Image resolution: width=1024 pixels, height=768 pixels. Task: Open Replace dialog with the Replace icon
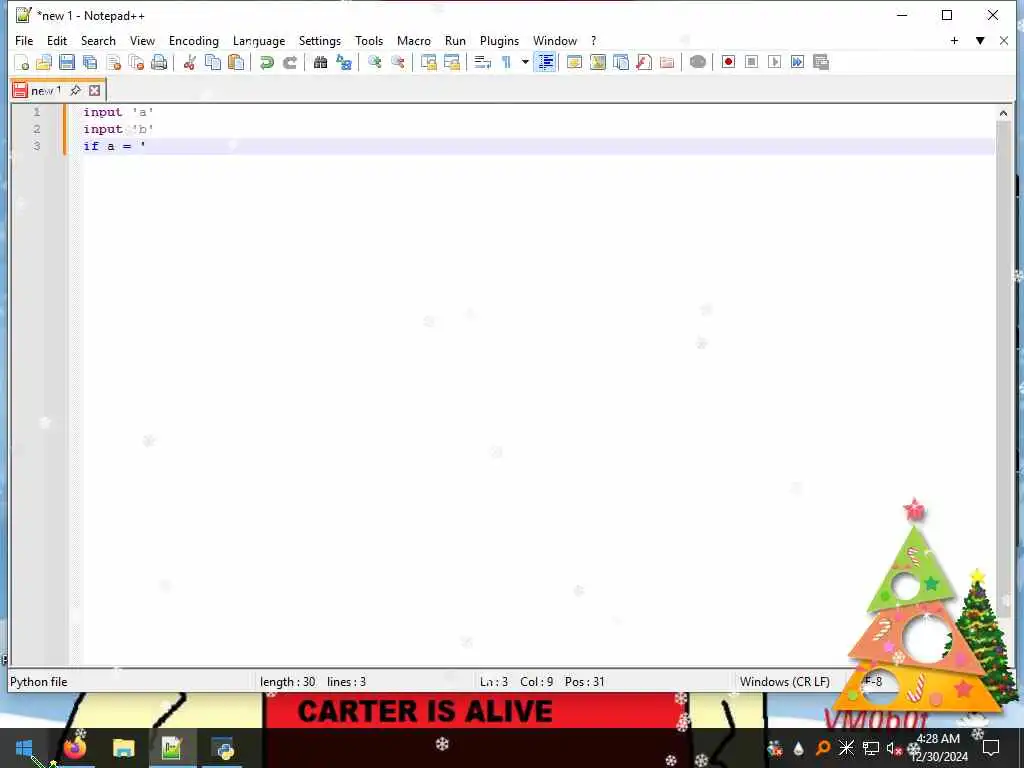[x=344, y=62]
